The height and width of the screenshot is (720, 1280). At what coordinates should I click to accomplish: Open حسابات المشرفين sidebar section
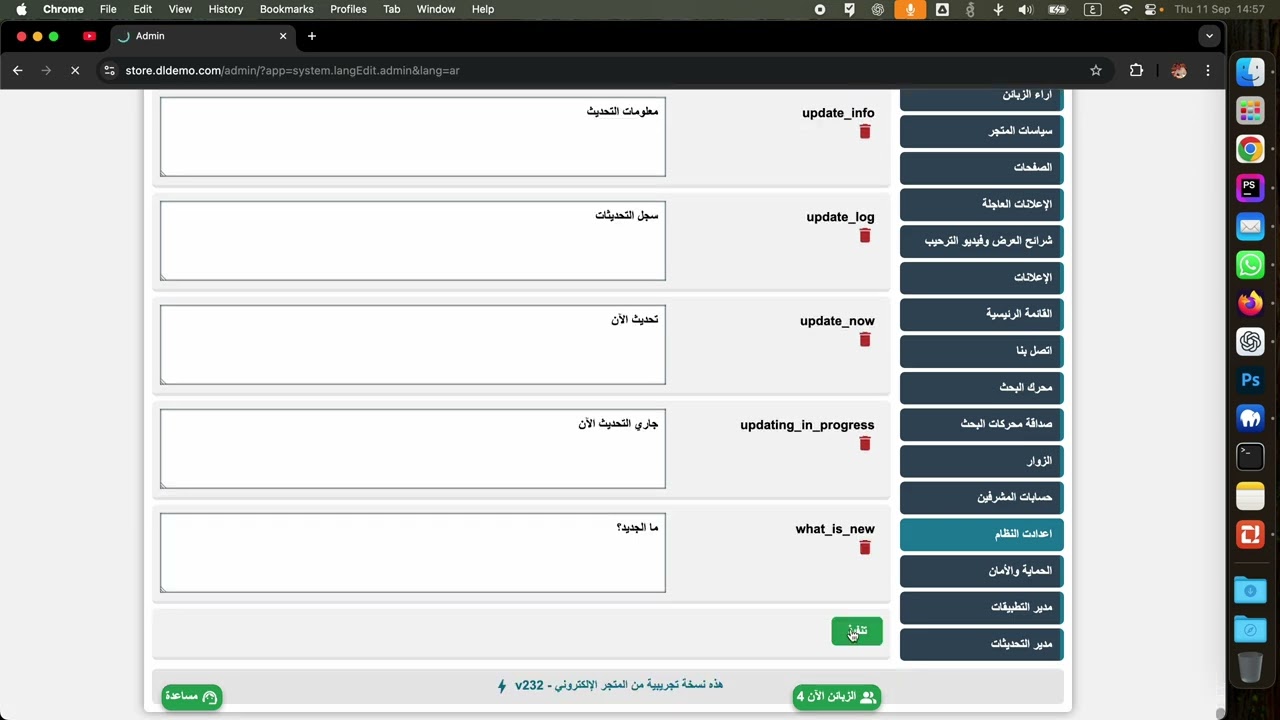coord(982,497)
